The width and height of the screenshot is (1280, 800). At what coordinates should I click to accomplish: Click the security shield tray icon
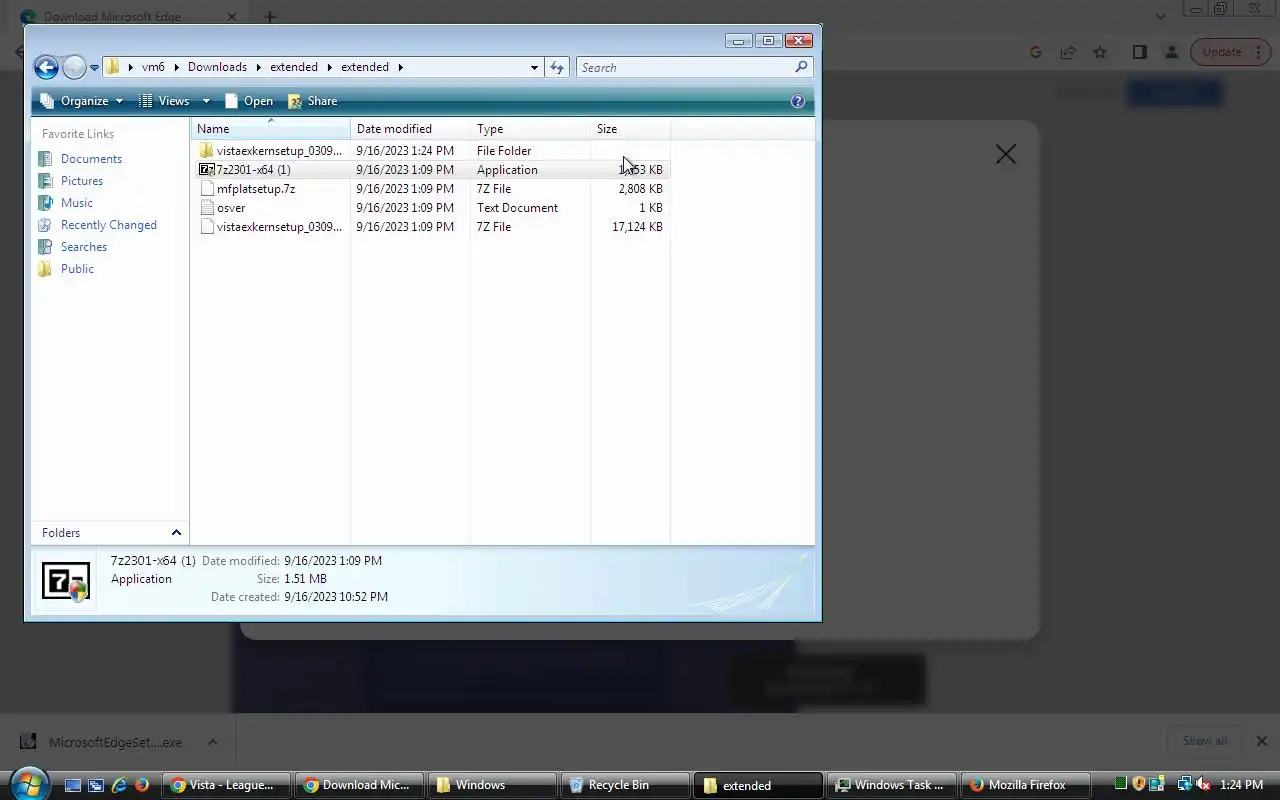(x=1139, y=785)
